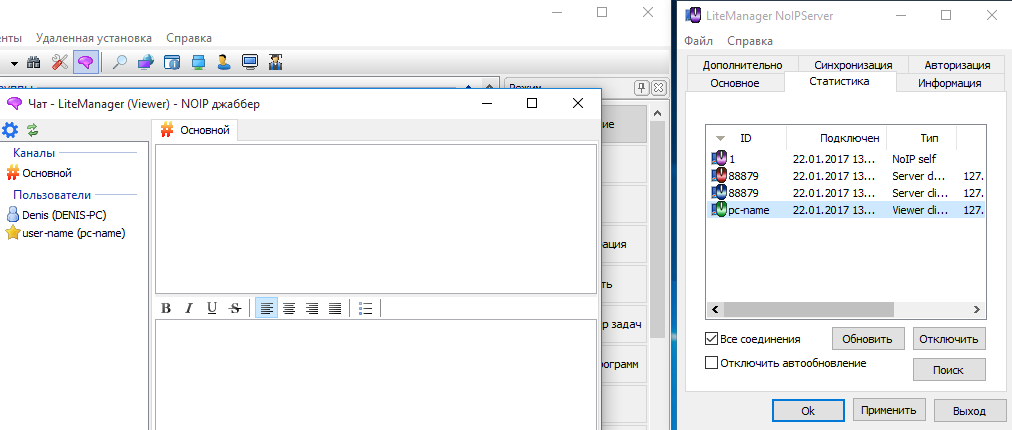Align chat text left
The image size is (1012, 430).
pyautogui.click(x=267, y=309)
